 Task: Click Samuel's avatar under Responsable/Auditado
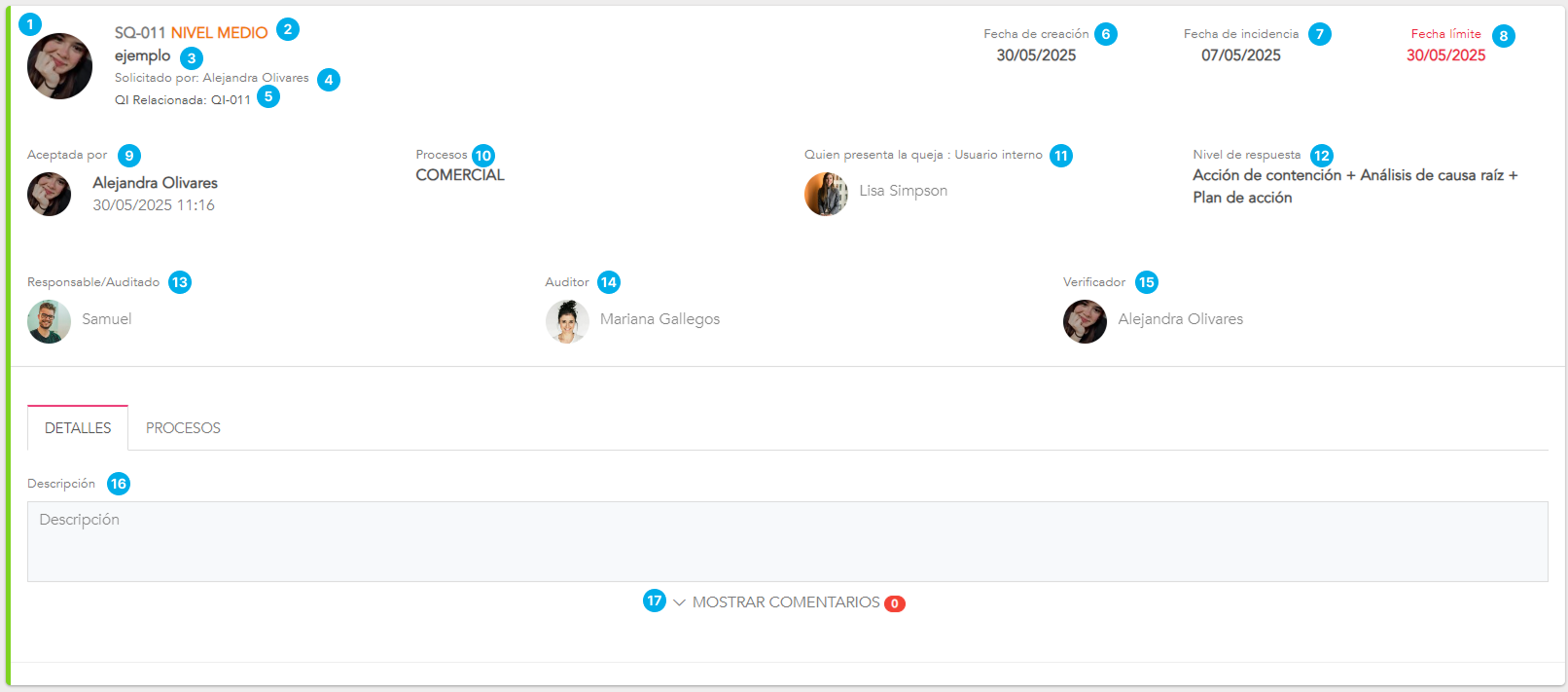(x=49, y=321)
